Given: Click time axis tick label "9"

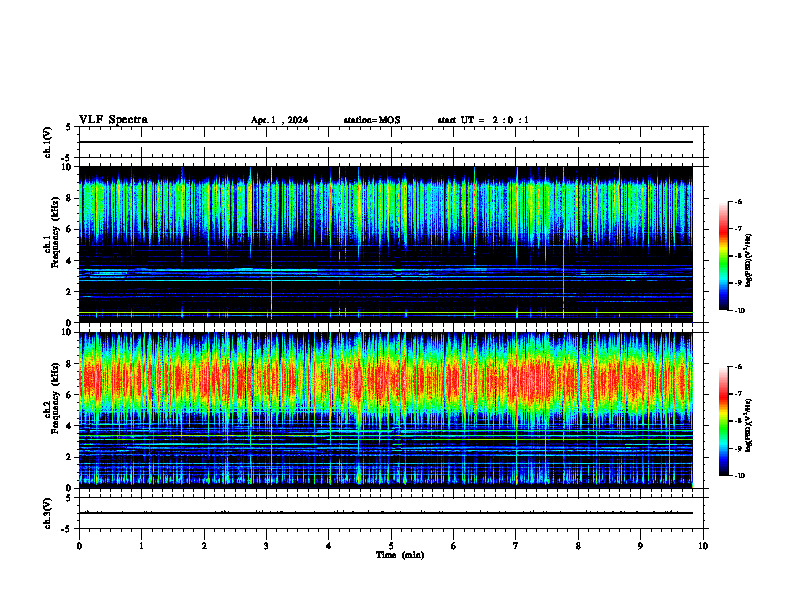Looking at the screenshot, I should (640, 546).
